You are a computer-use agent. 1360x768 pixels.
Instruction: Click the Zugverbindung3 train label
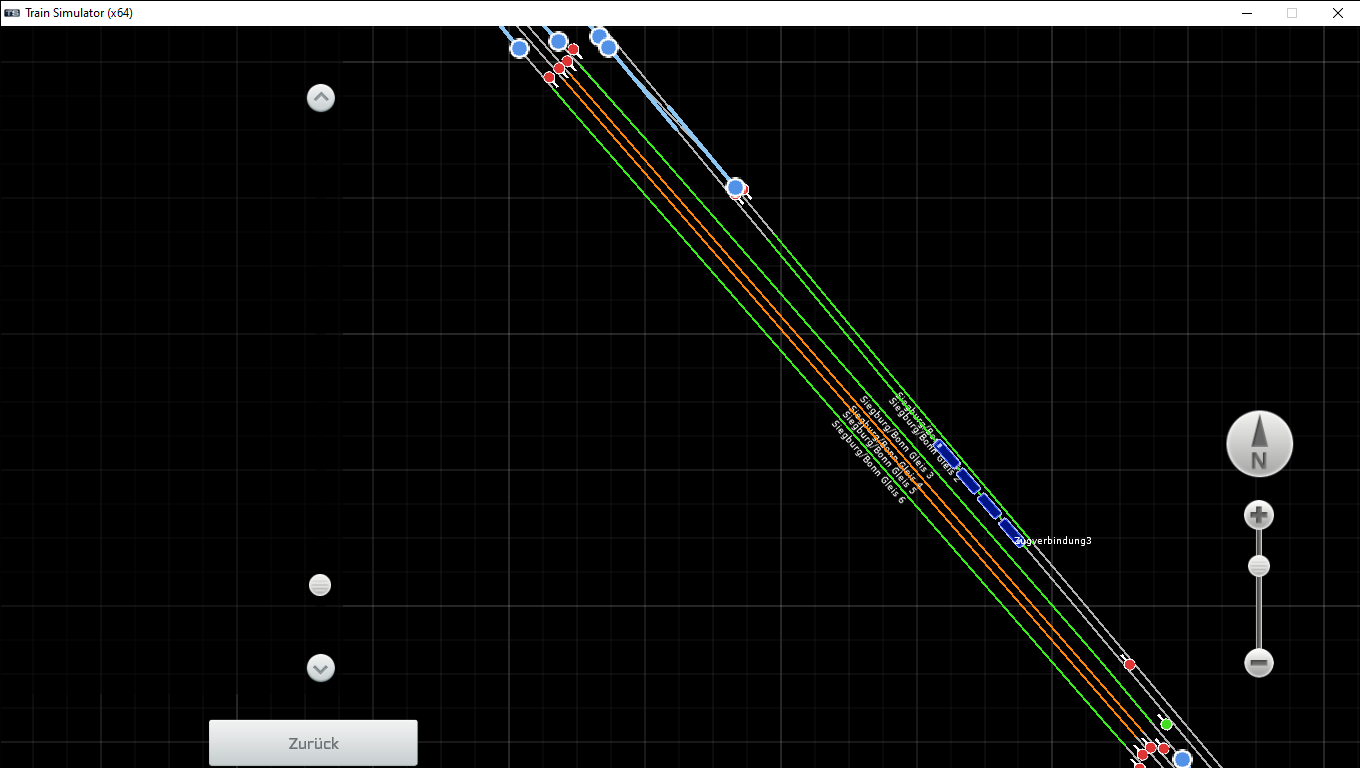click(x=1053, y=541)
